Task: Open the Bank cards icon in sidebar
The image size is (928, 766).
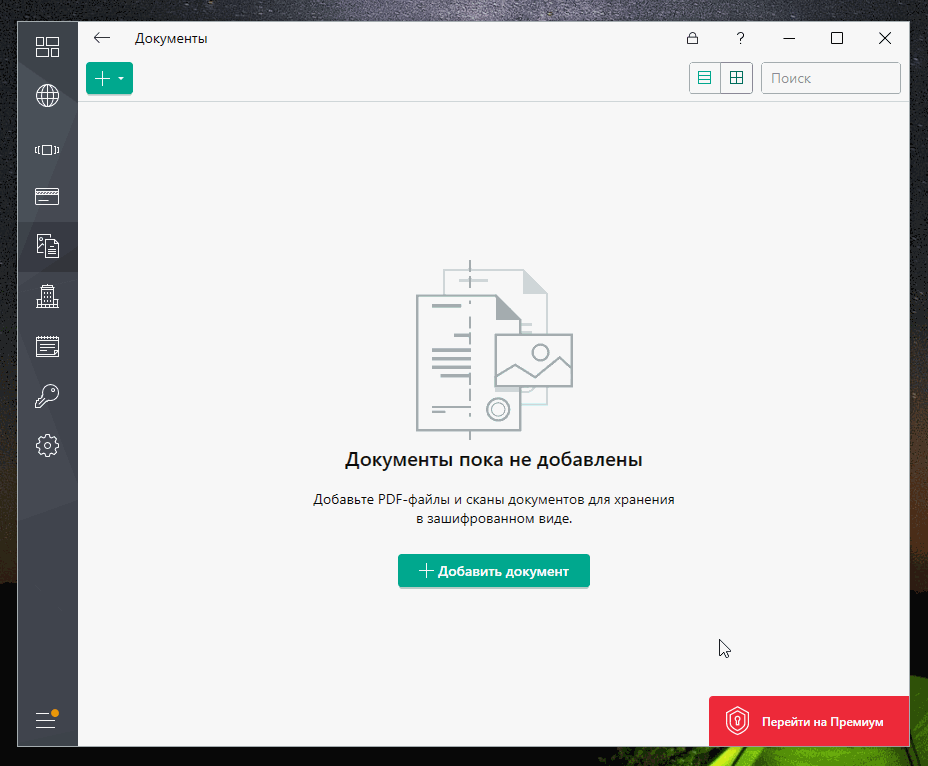Action: (47, 197)
